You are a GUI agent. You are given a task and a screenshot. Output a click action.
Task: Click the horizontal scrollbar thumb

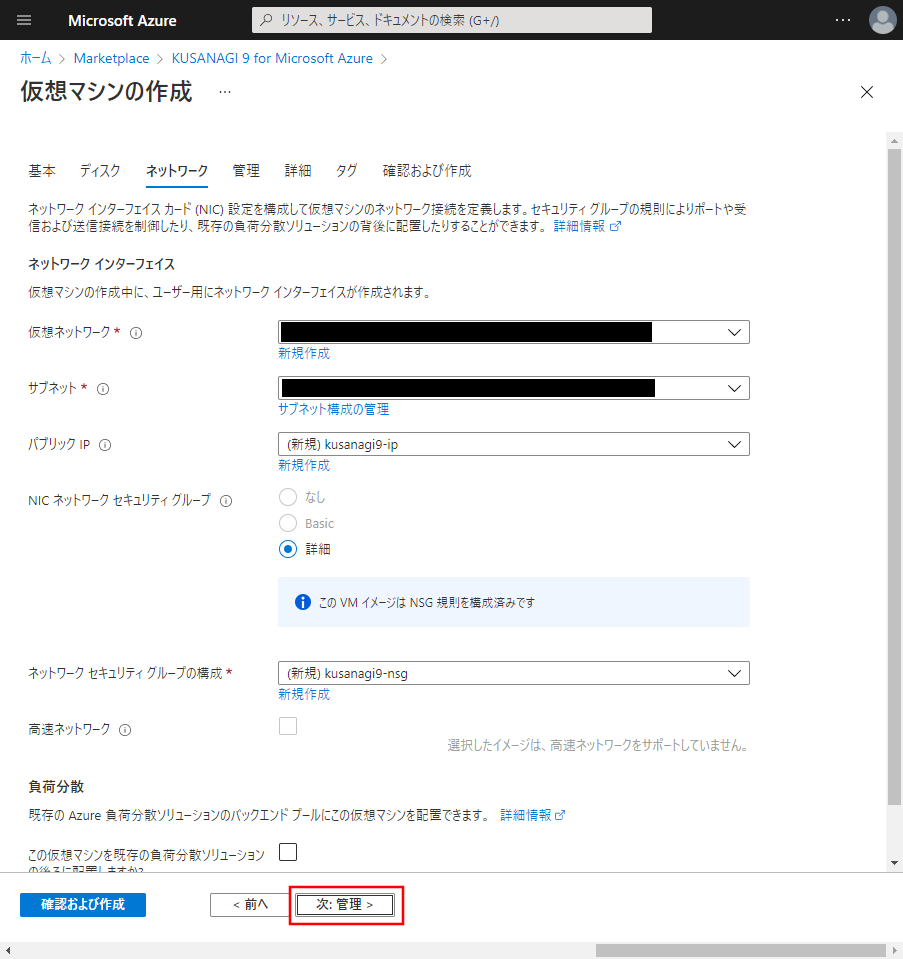[x=740, y=950]
